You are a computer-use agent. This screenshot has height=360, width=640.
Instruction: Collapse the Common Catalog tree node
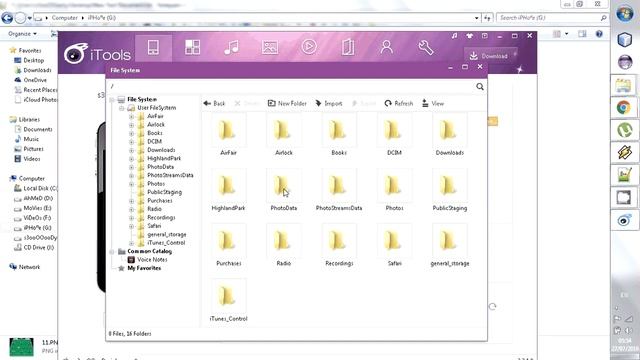[x=111, y=251]
